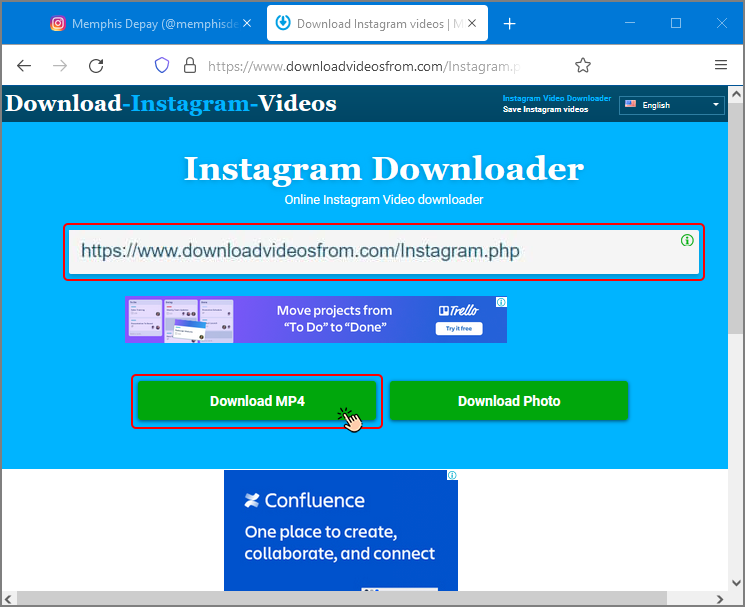Click the Online Instagram Video downloader subtitle
Viewport: 745px width, 607px height.
[x=384, y=199]
